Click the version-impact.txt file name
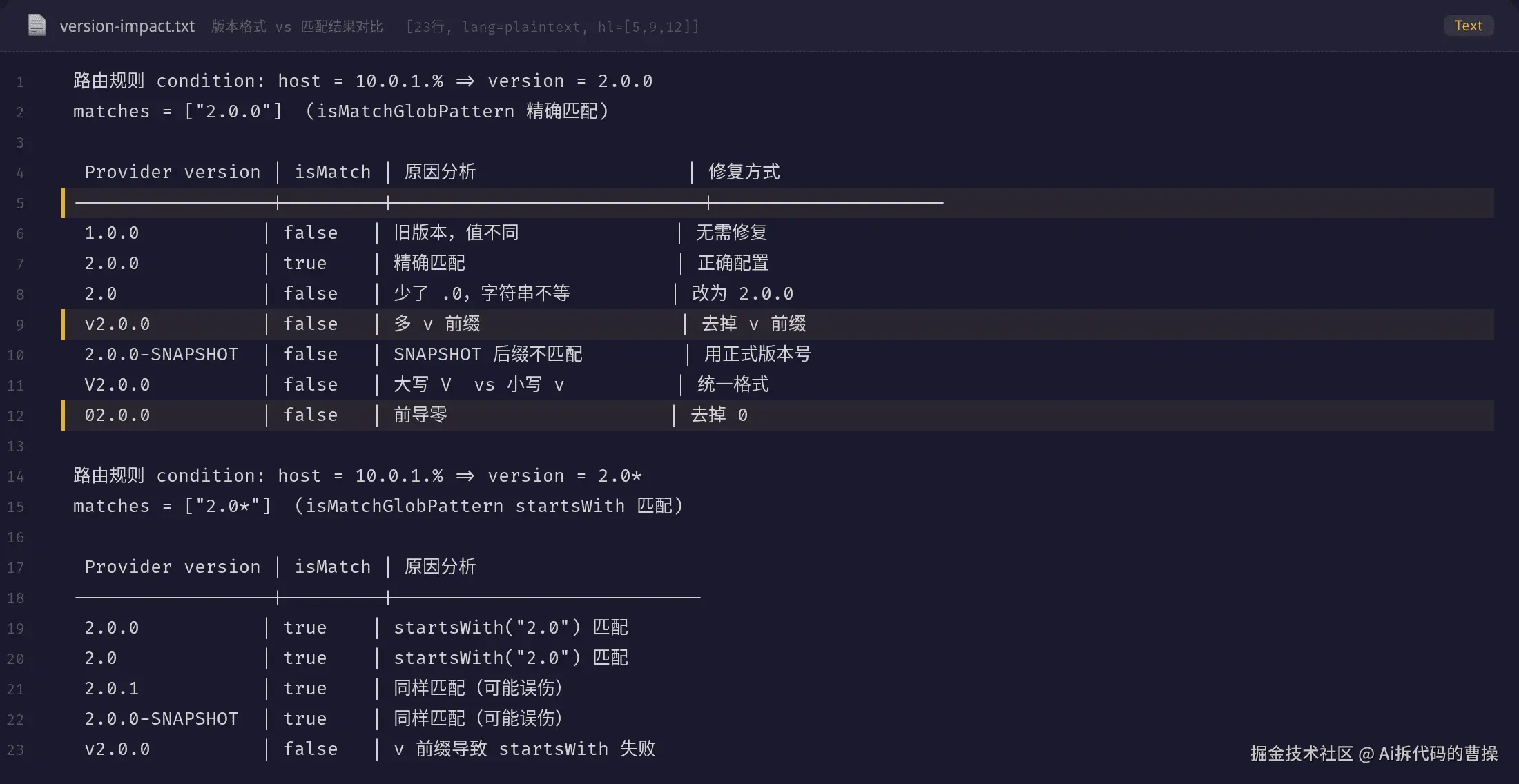Screen dimensions: 1519x784 tap(127, 26)
